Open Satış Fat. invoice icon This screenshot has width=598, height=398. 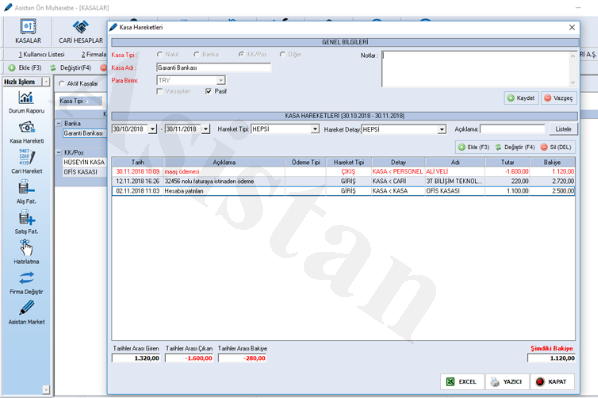tap(26, 218)
